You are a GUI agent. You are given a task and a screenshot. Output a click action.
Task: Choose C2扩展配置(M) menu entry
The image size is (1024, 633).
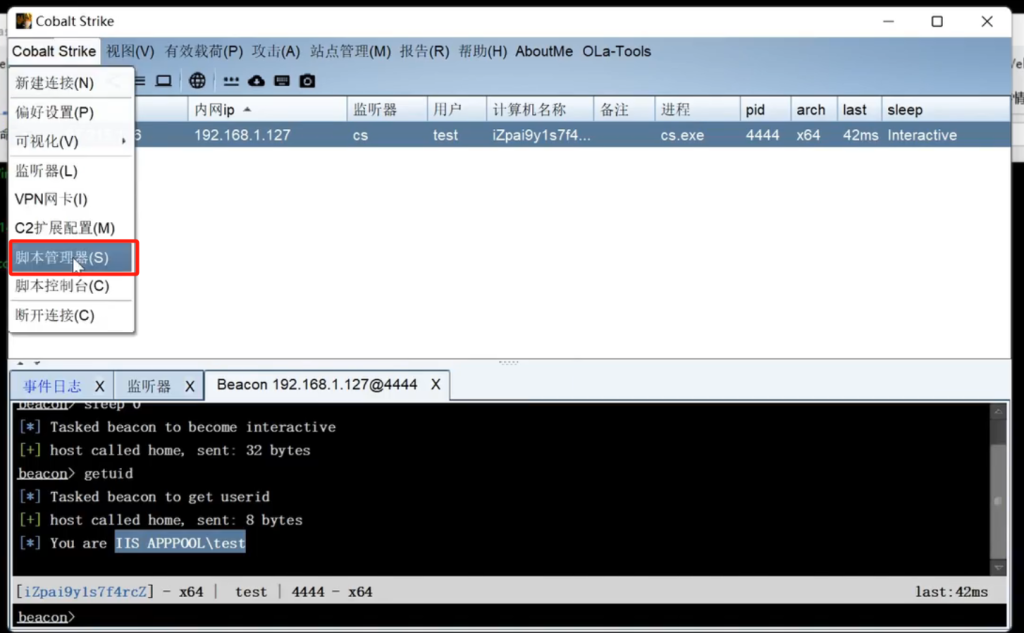72,228
